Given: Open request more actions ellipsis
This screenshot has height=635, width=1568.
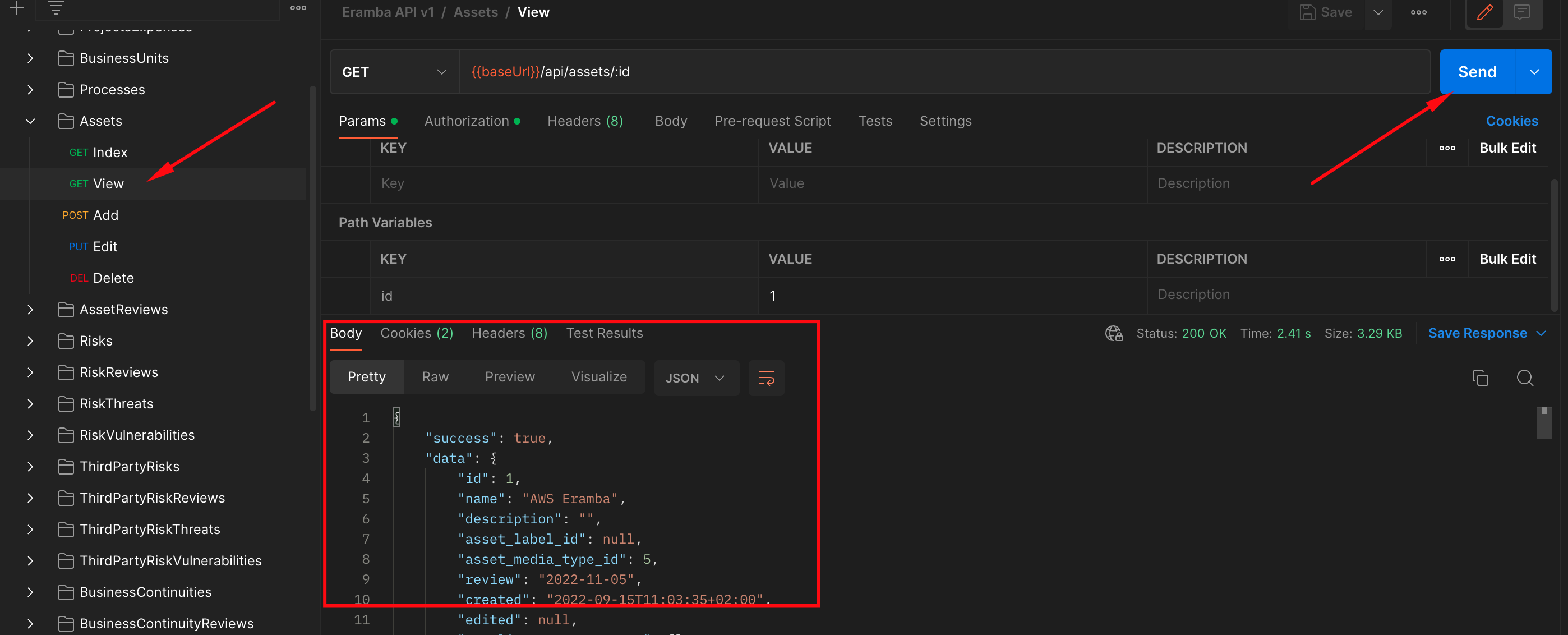Looking at the screenshot, I should pos(1419,12).
